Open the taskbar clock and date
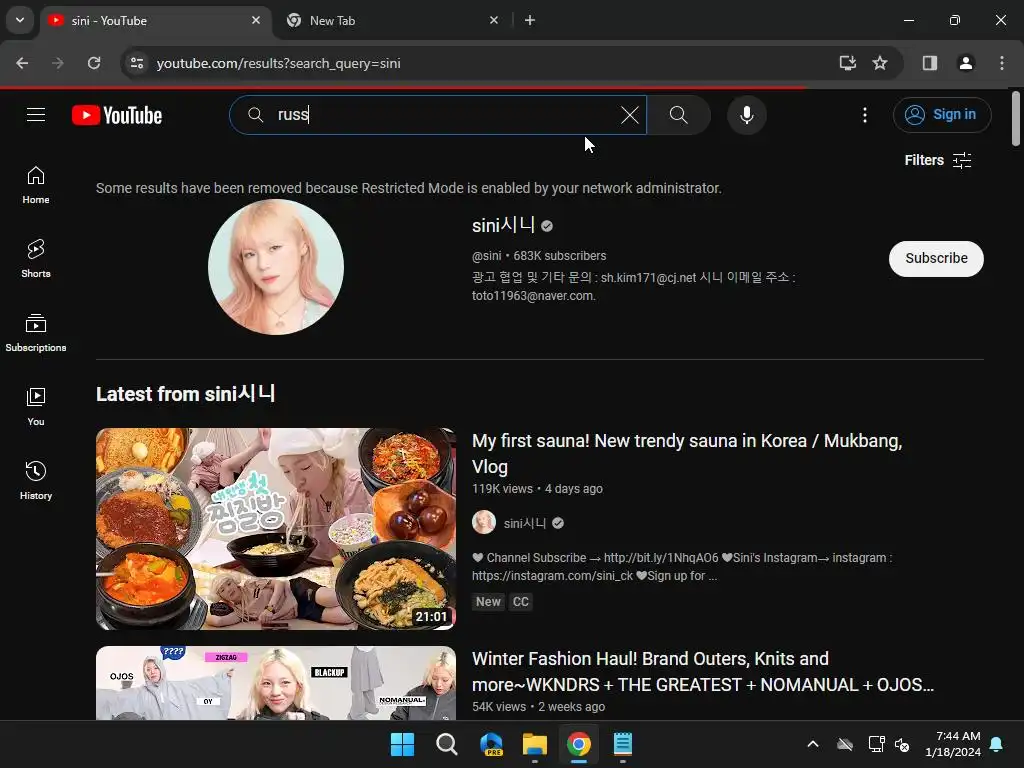The image size is (1024, 768). pyautogui.click(x=953, y=744)
